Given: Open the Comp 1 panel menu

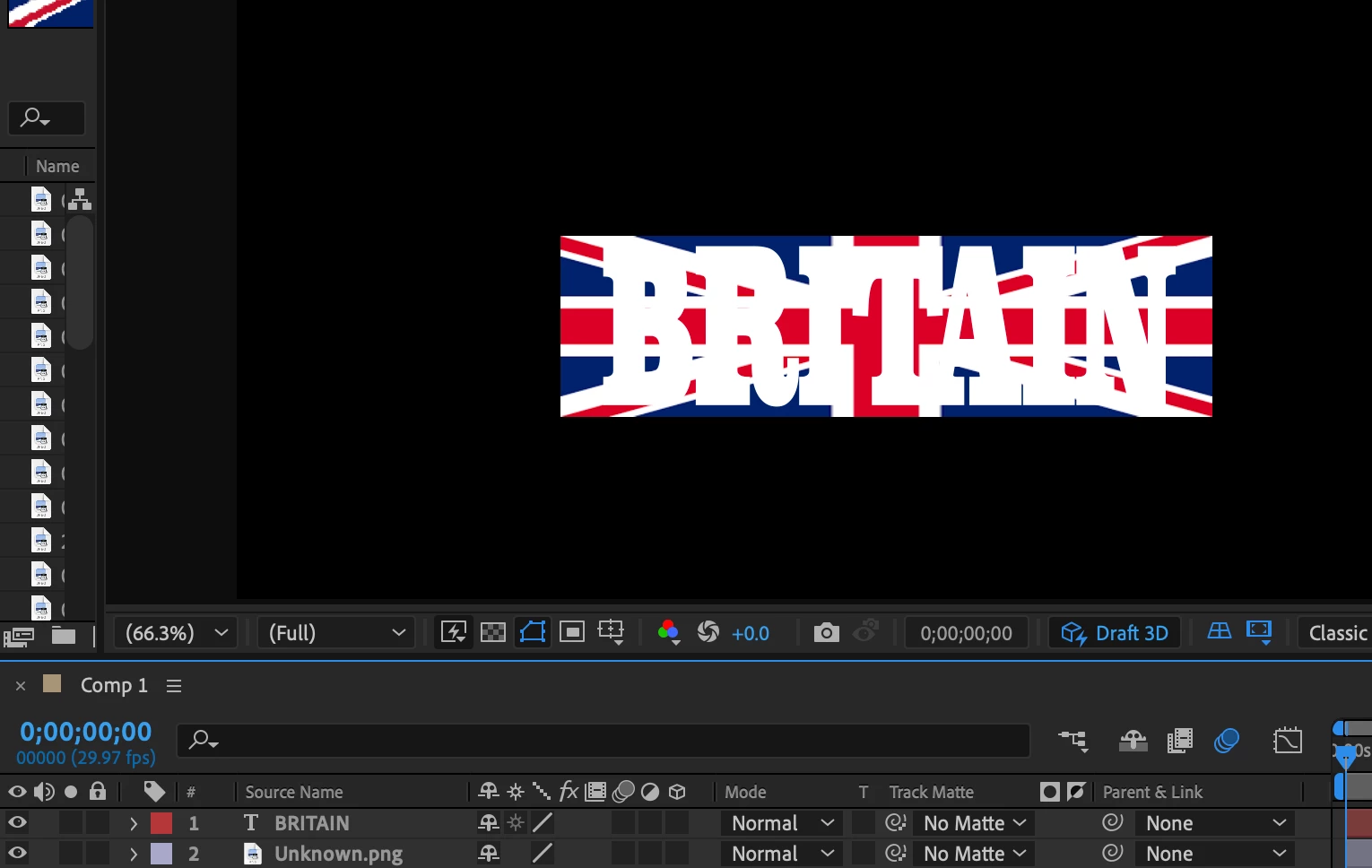Looking at the screenshot, I should 174,686.
